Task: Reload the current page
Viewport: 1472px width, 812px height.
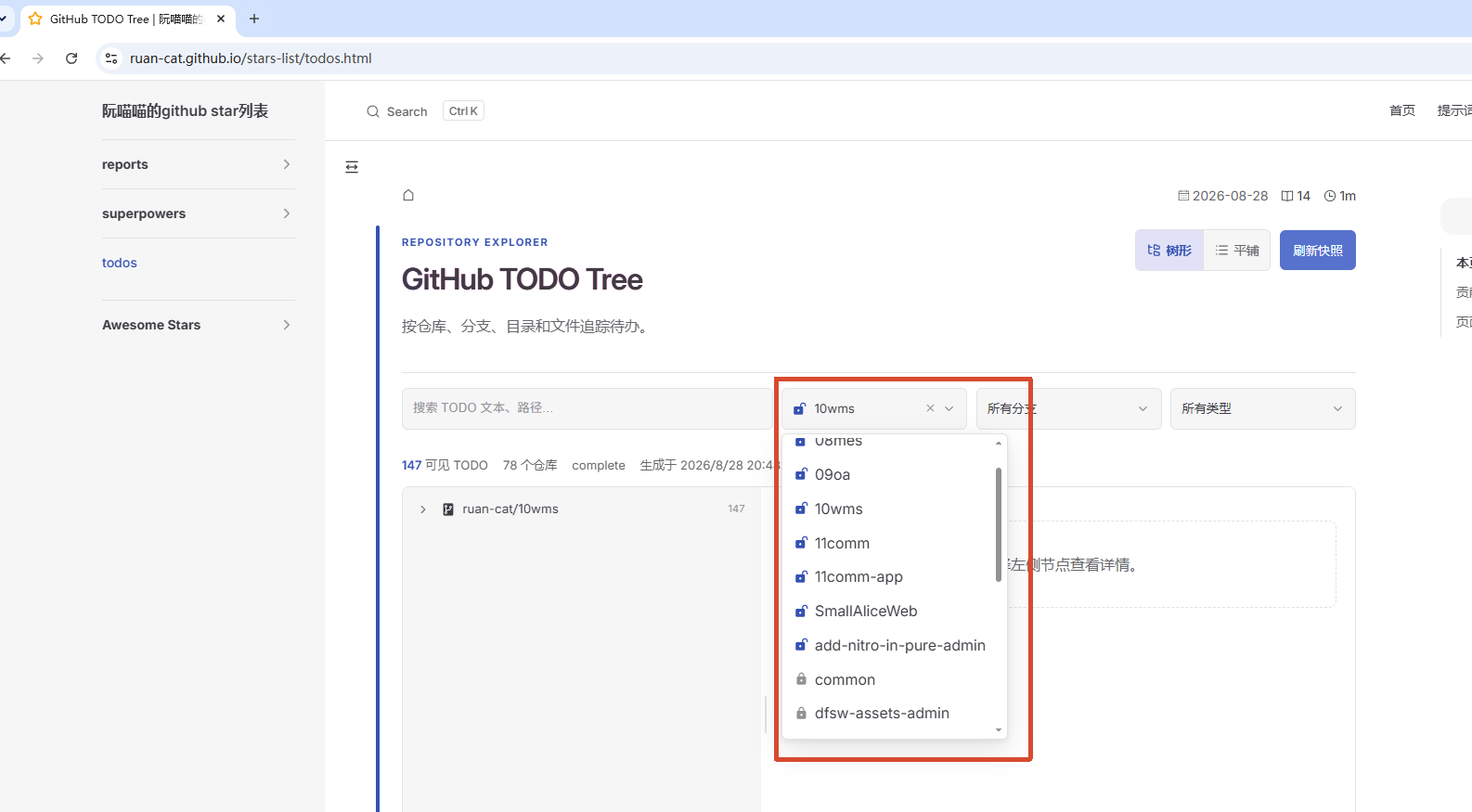Action: [x=71, y=58]
